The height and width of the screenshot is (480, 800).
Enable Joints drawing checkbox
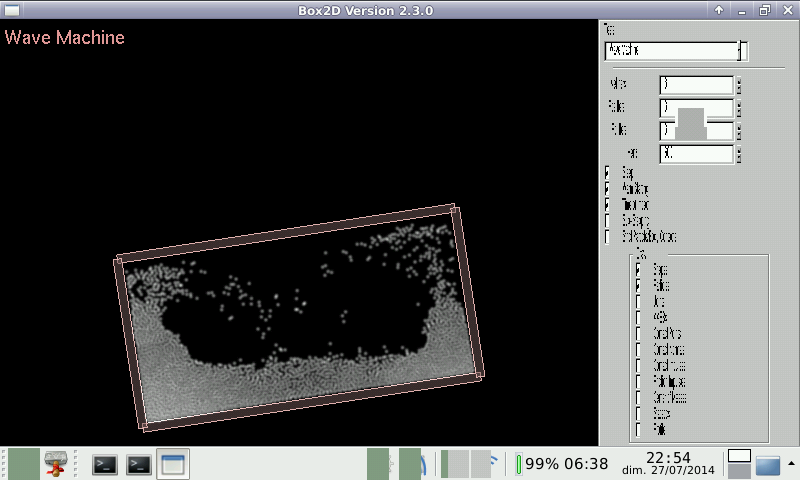(639, 302)
